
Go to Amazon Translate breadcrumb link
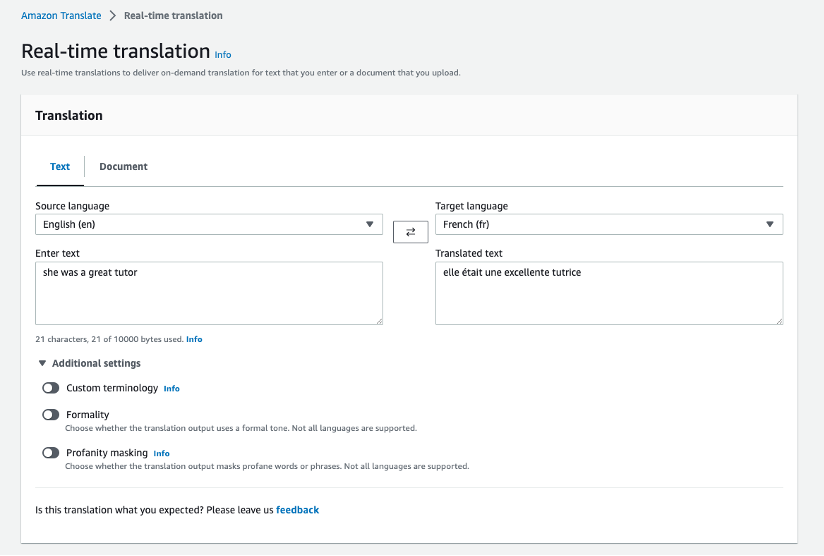pos(61,16)
